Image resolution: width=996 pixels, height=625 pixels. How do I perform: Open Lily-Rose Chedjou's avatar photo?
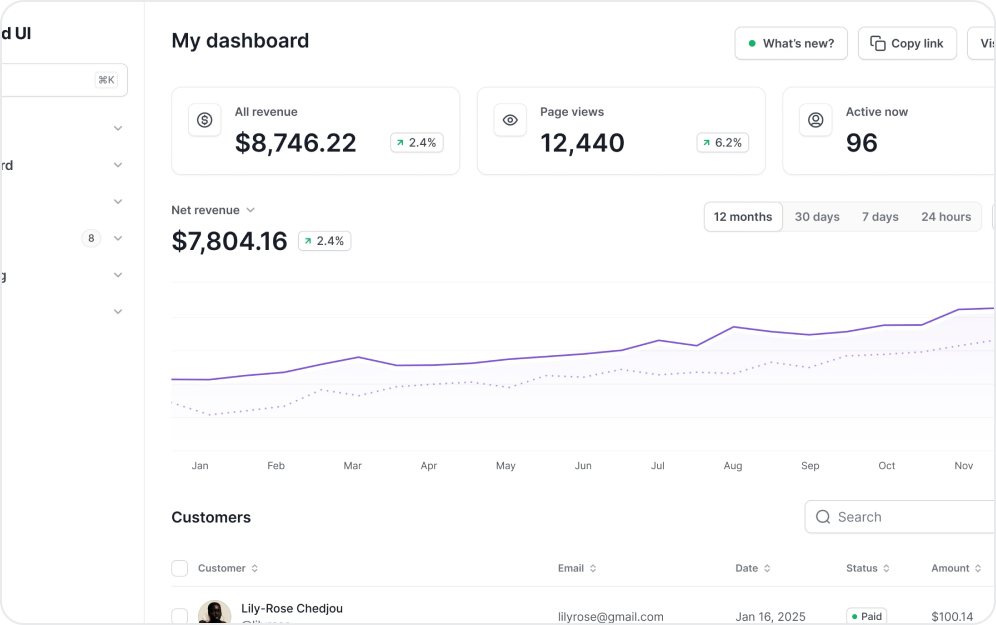click(x=215, y=613)
